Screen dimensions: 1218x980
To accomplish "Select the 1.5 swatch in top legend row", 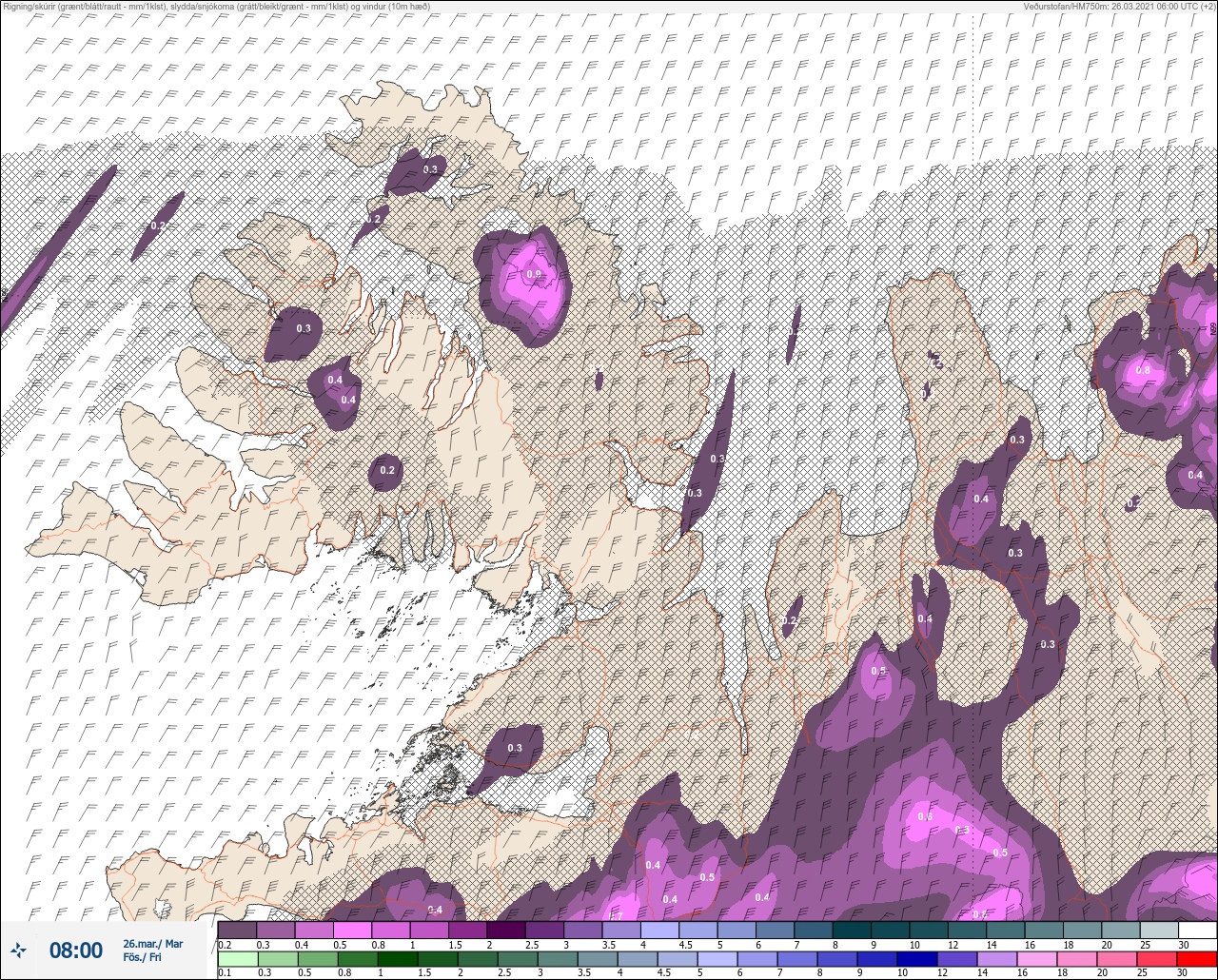I will coord(468,929).
